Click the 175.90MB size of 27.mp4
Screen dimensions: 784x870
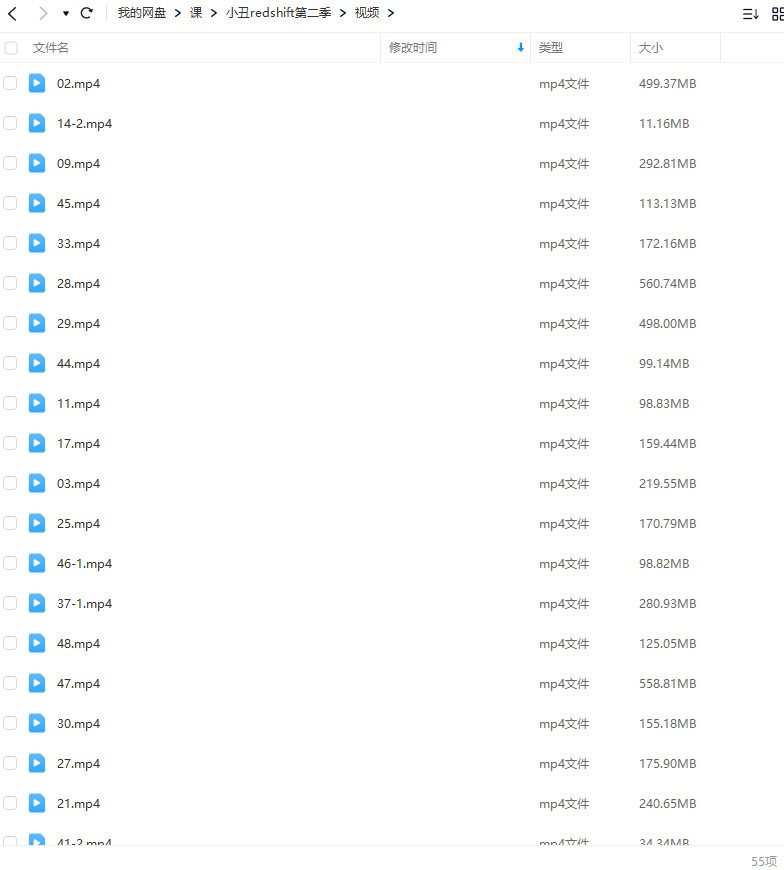pos(667,763)
